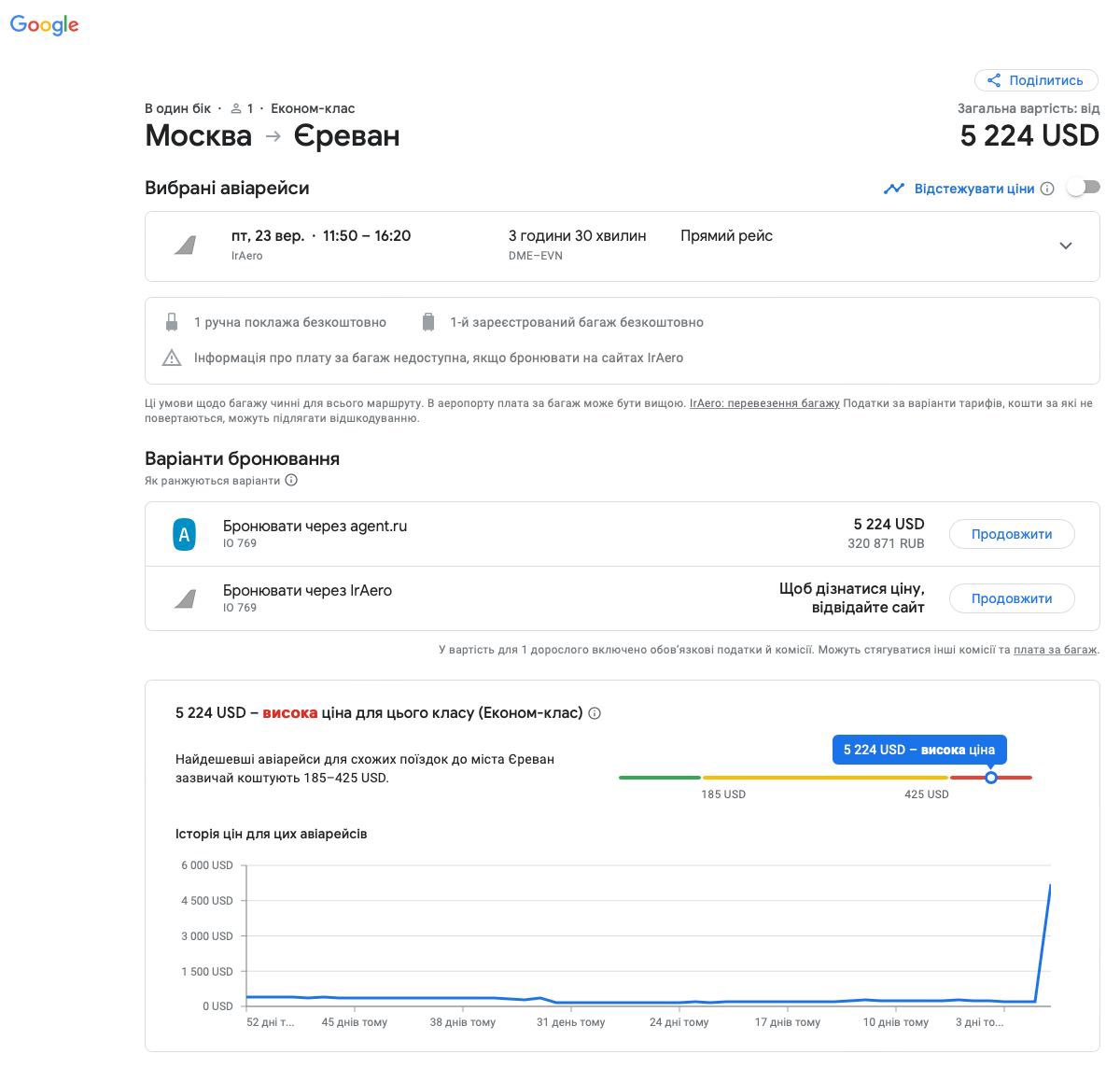Click the IrAero airline logo in flight card
This screenshot has width=1120, height=1068.
(x=186, y=246)
